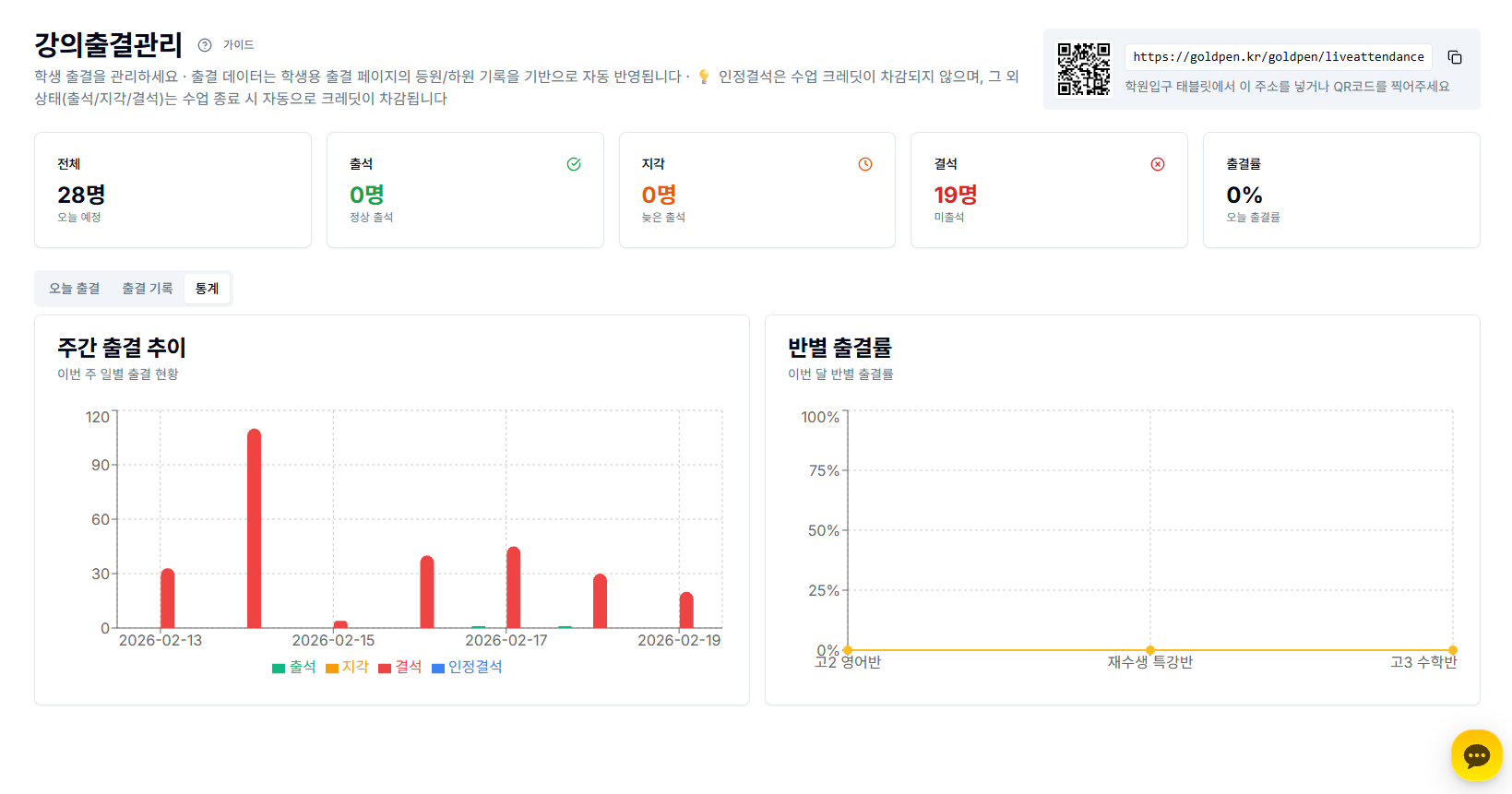Toggle the 결석 legend item in chart

pos(400,667)
